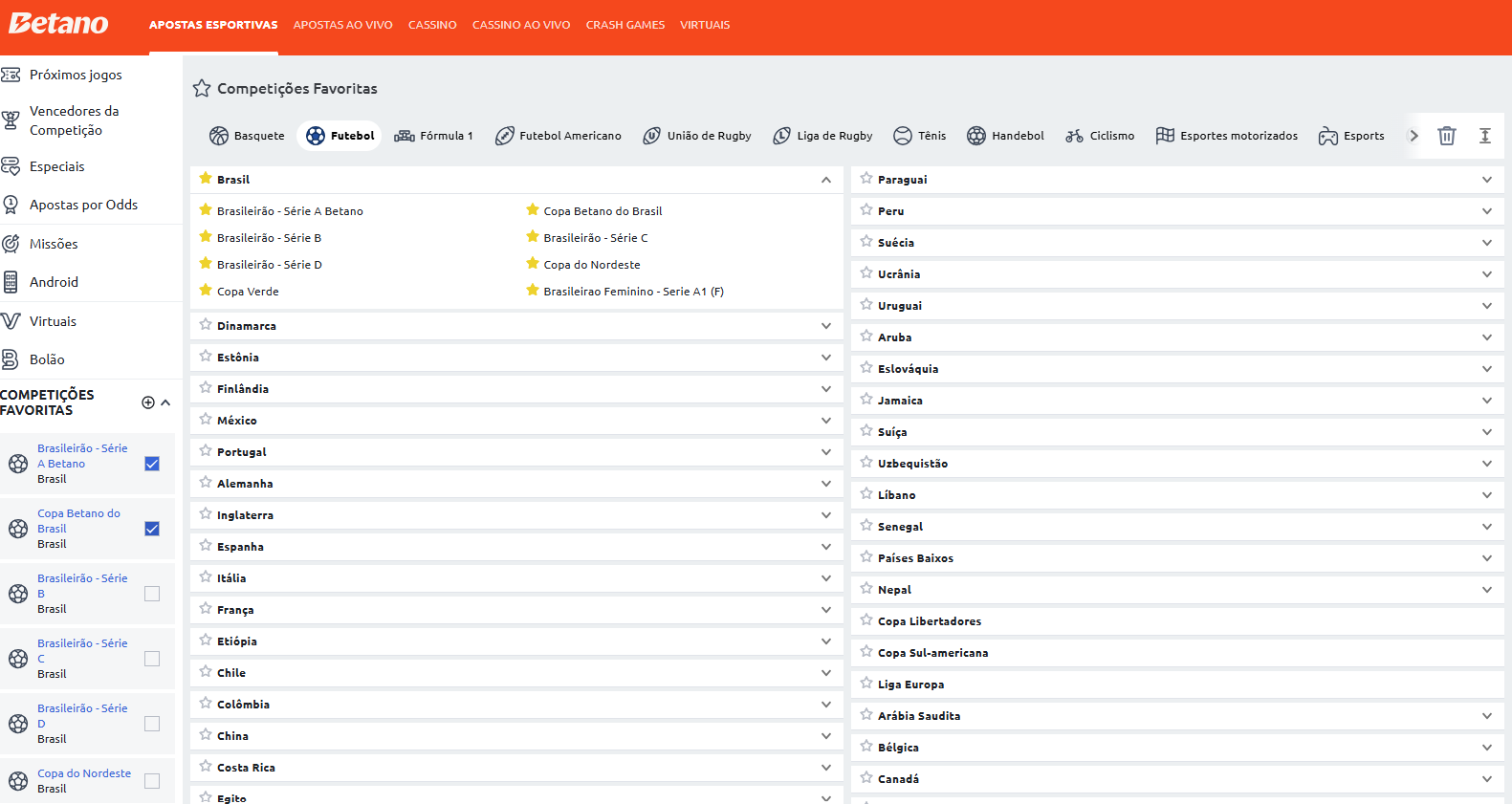The image size is (1512, 804).
Task: Open Copa Sul-americana competition row
Action: tap(1177, 653)
